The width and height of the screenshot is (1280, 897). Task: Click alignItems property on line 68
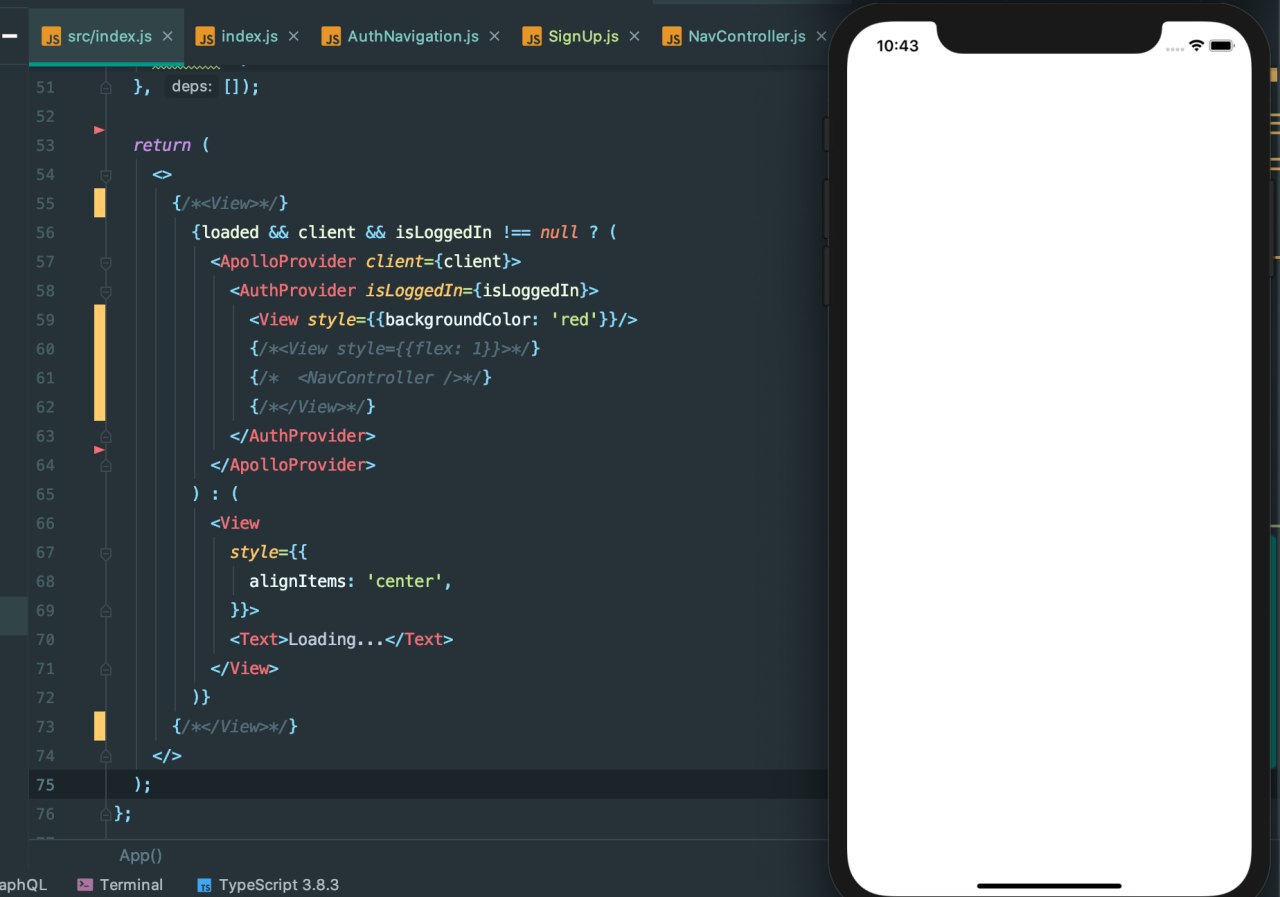pos(298,581)
